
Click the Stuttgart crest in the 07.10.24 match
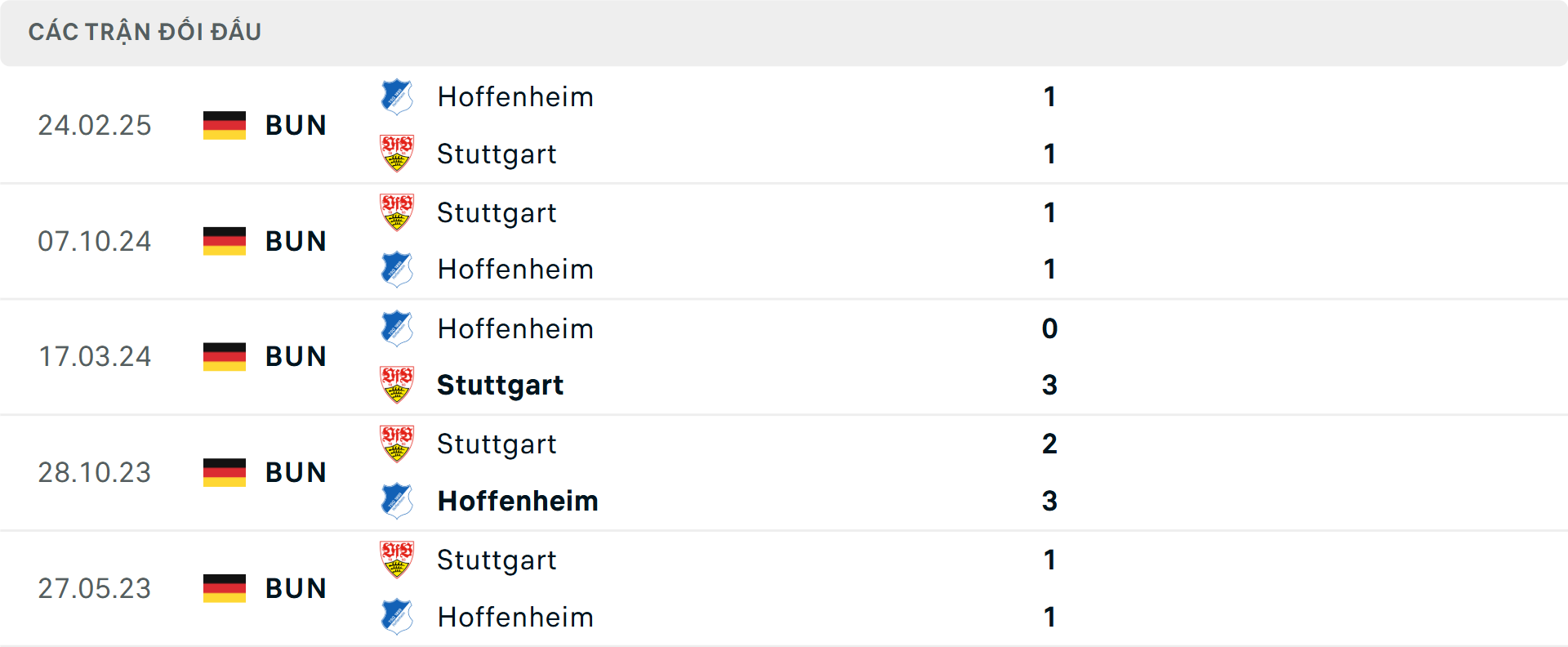coord(397,212)
